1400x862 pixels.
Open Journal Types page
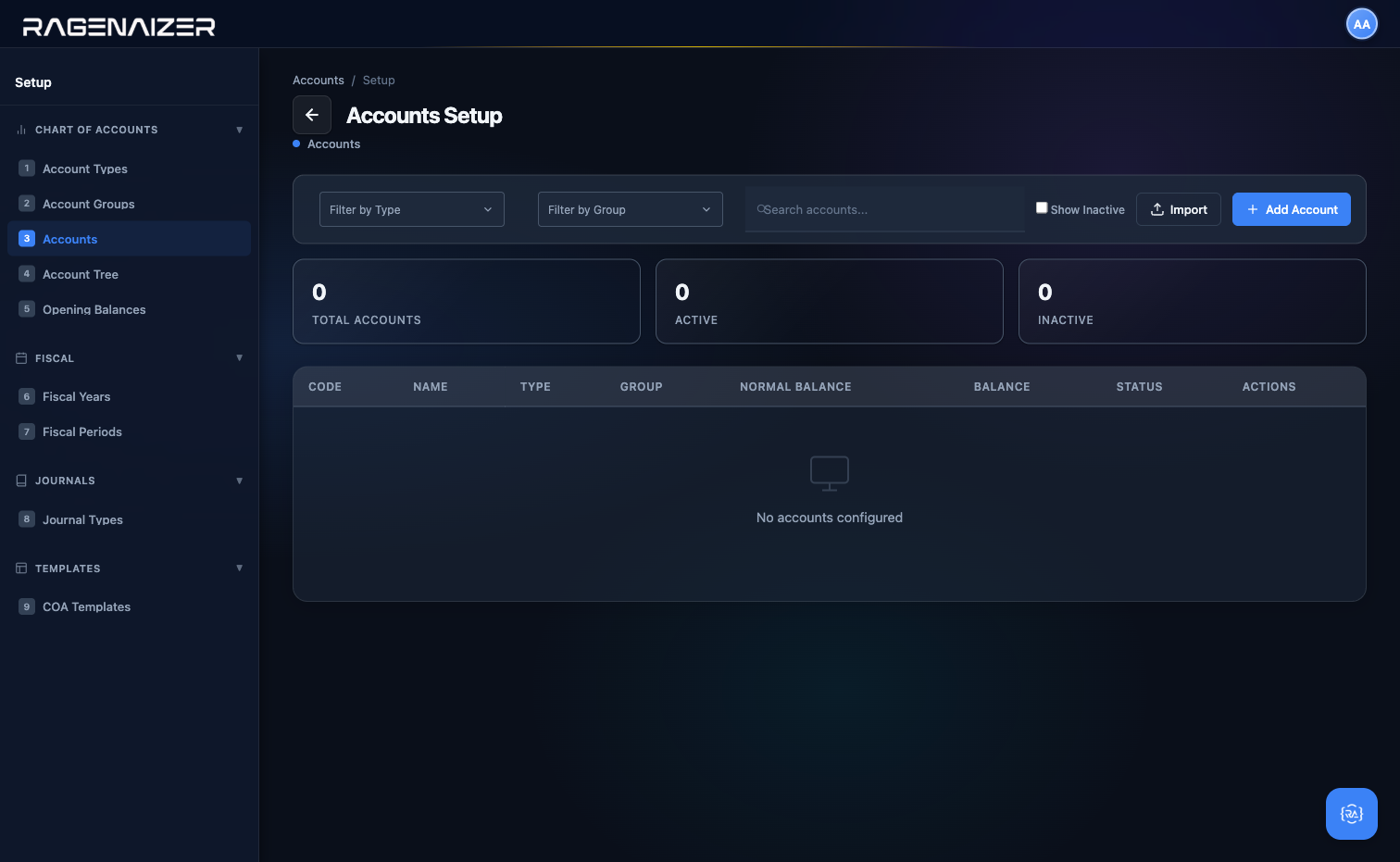[x=129, y=519]
